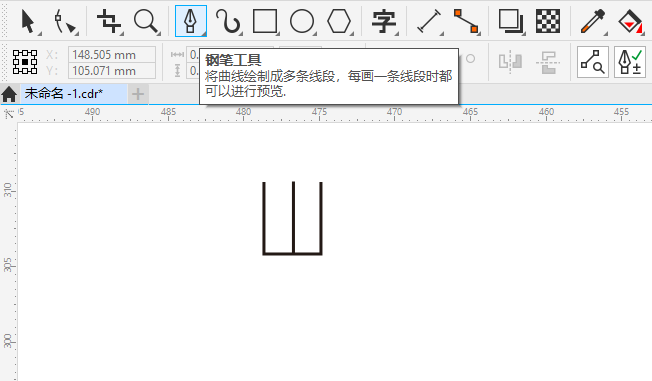The height and width of the screenshot is (381, 652).
Task: Select the Pen tool
Action: [x=190, y=21]
